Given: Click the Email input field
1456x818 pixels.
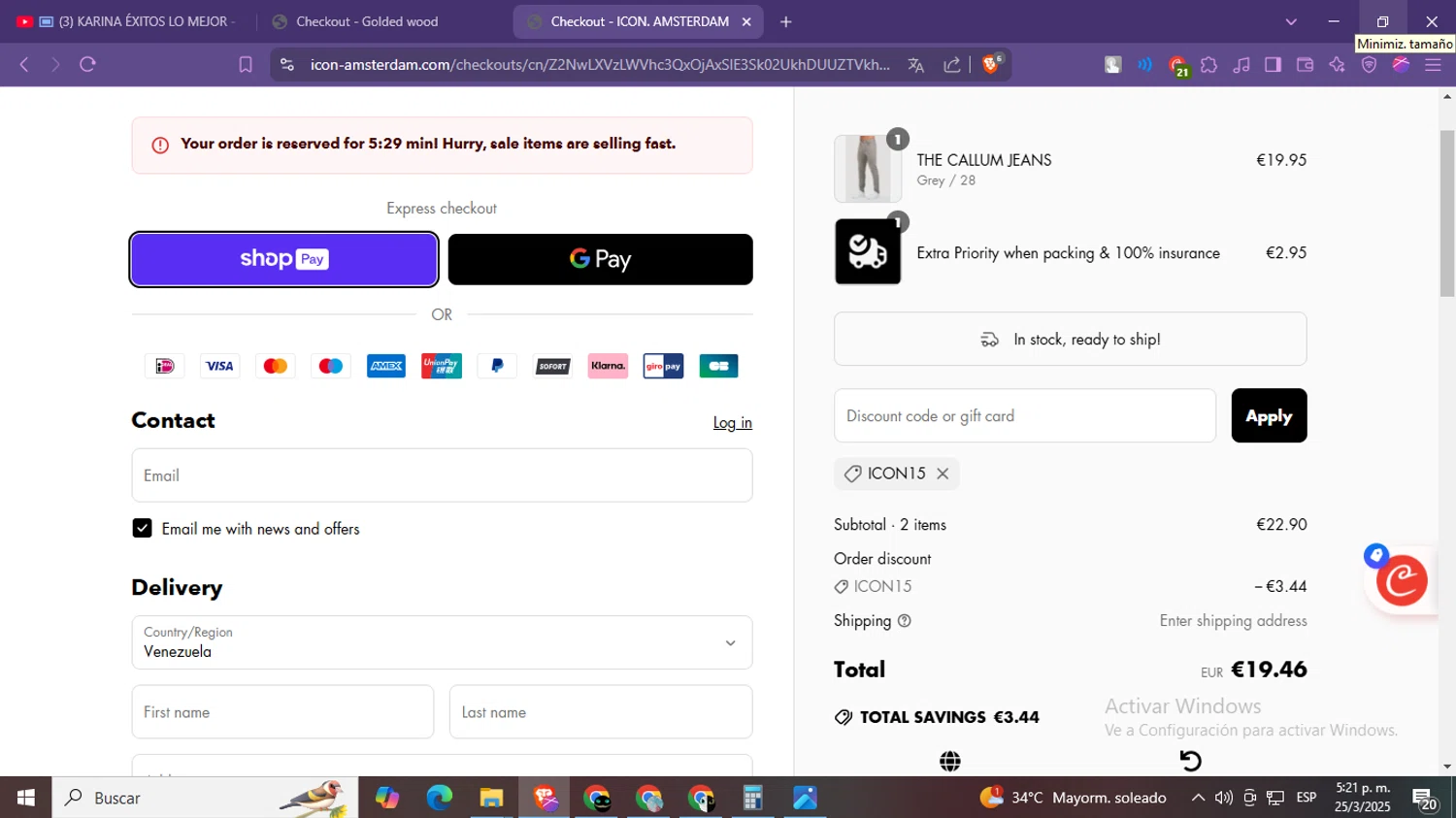Looking at the screenshot, I should coord(442,475).
